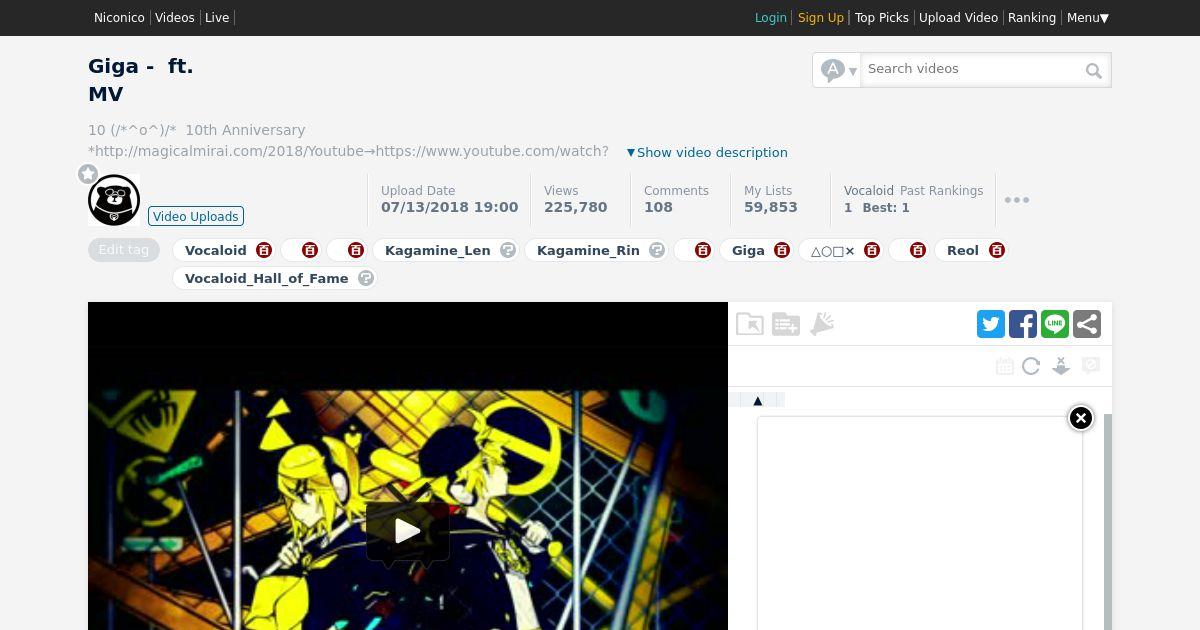Open the Reol tag
Screen dimensions: 1200x630
pyautogui.click(x=963, y=250)
